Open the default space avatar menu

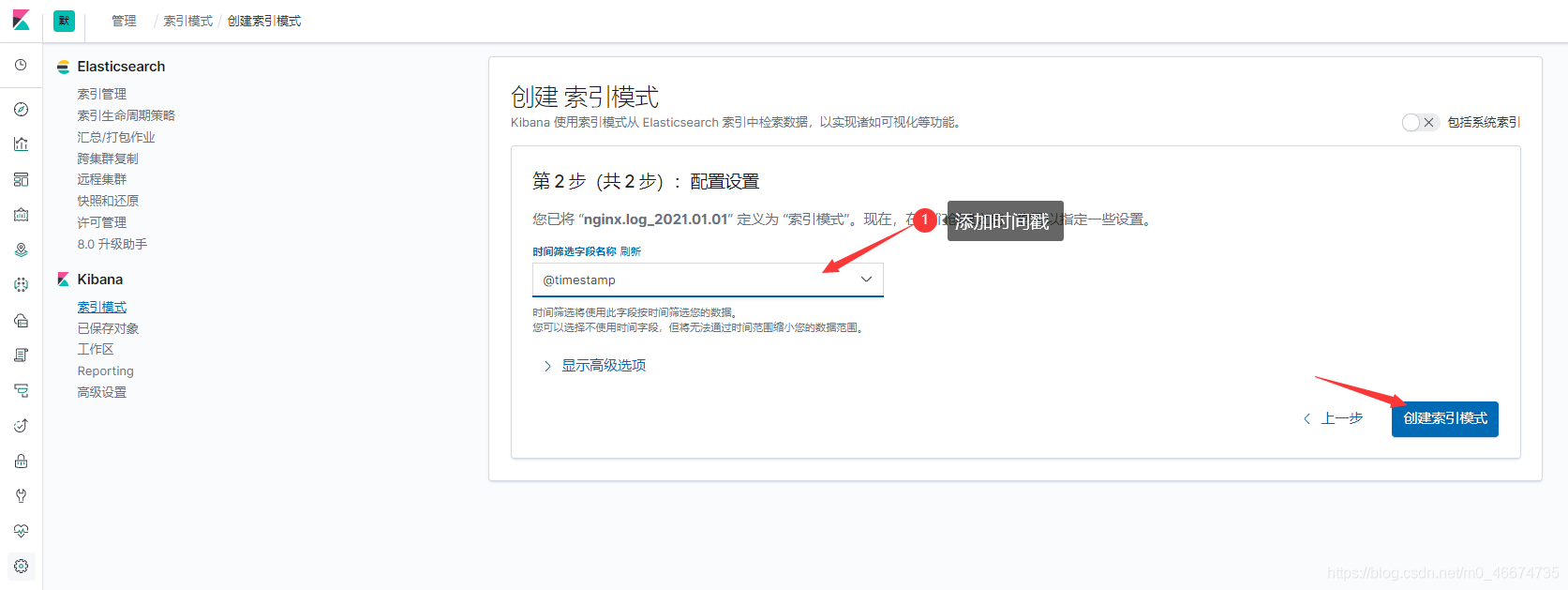pos(64,21)
